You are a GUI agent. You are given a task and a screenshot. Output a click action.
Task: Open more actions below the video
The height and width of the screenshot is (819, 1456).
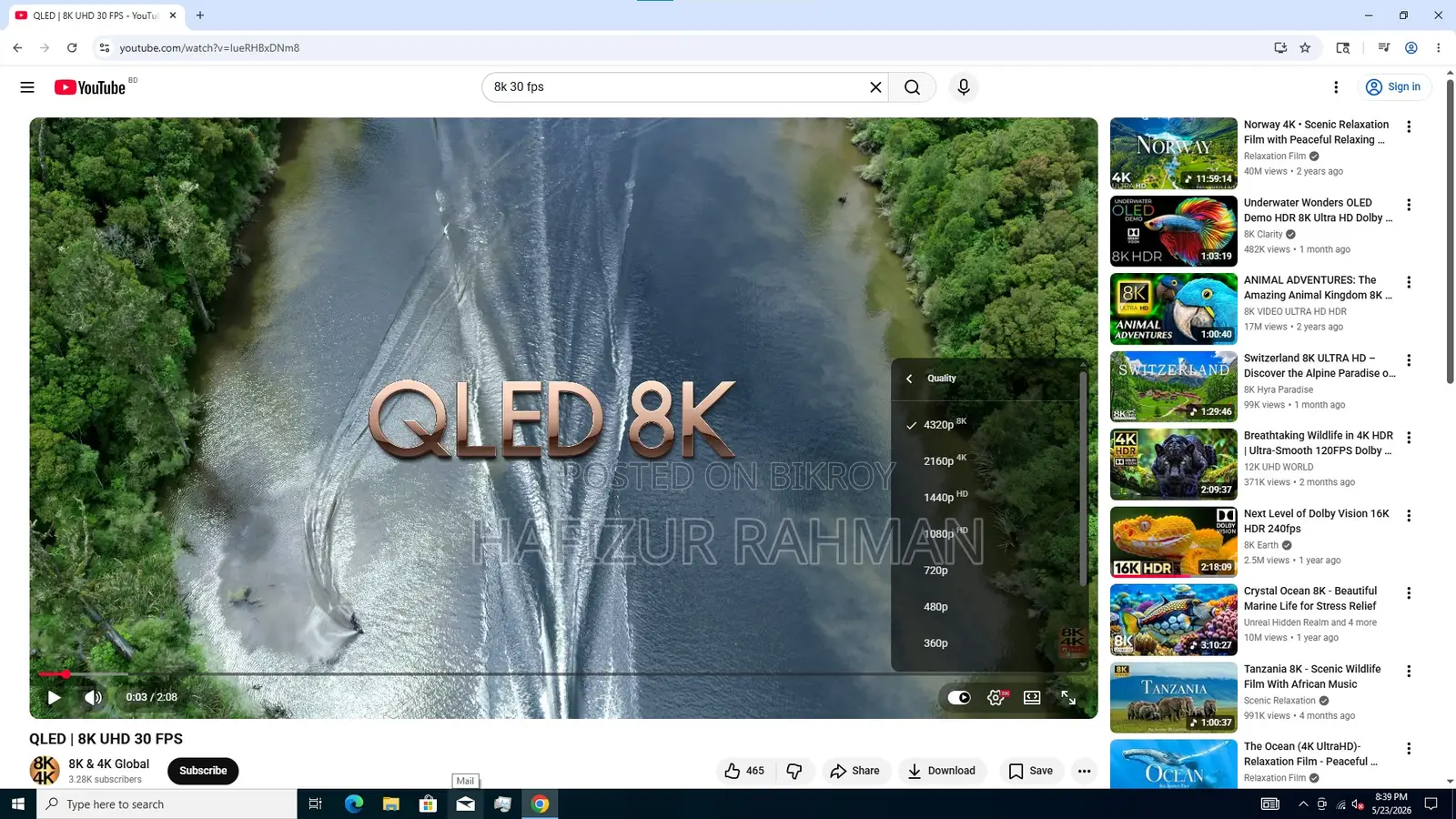[x=1084, y=771]
